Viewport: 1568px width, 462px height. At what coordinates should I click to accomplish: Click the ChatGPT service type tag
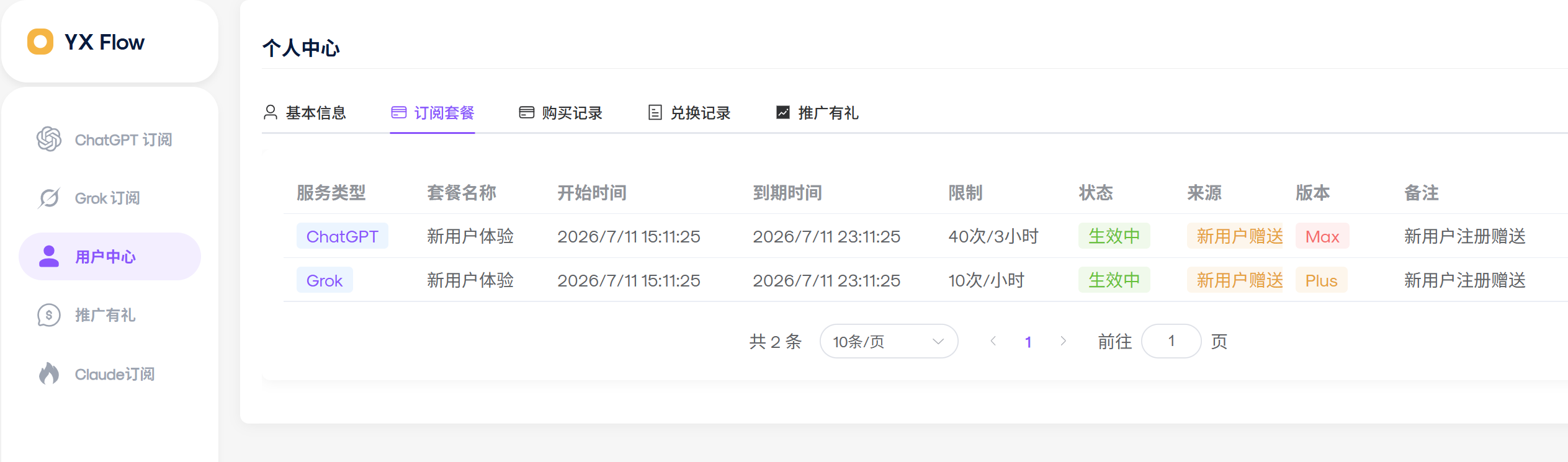(343, 236)
